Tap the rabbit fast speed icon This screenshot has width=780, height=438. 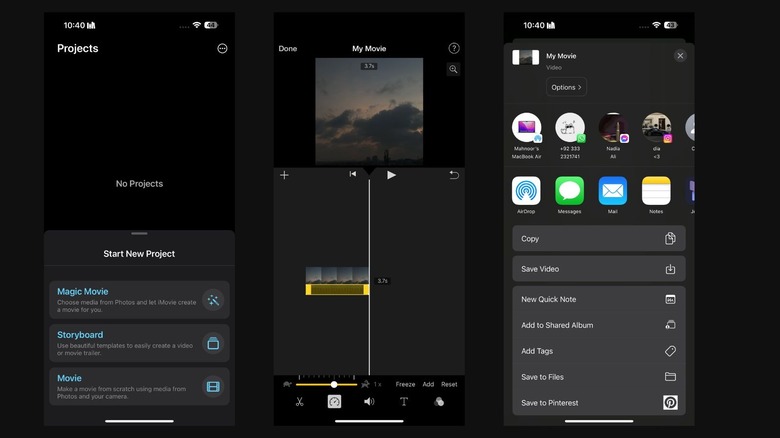365,384
